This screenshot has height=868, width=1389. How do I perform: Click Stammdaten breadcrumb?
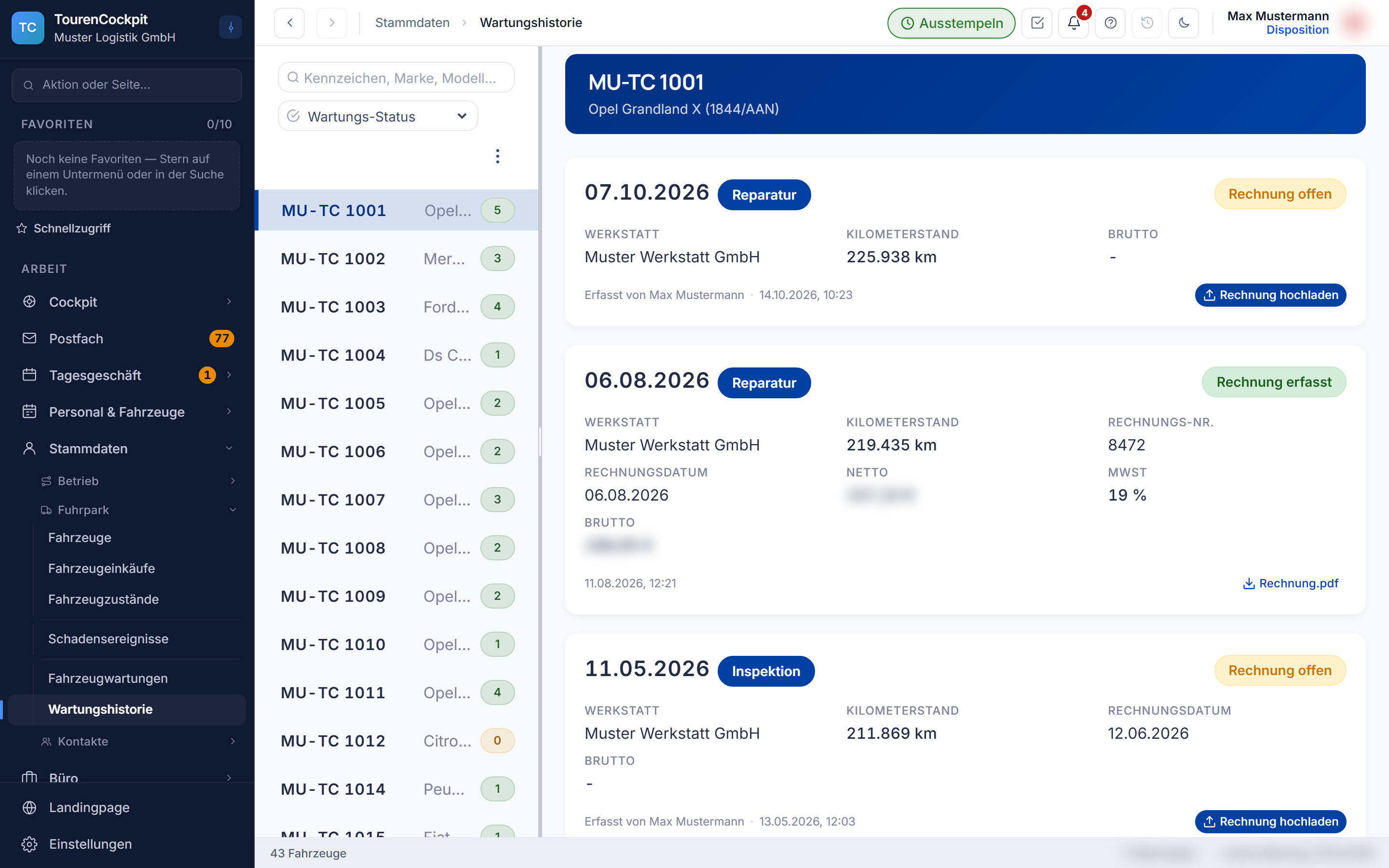click(x=412, y=23)
